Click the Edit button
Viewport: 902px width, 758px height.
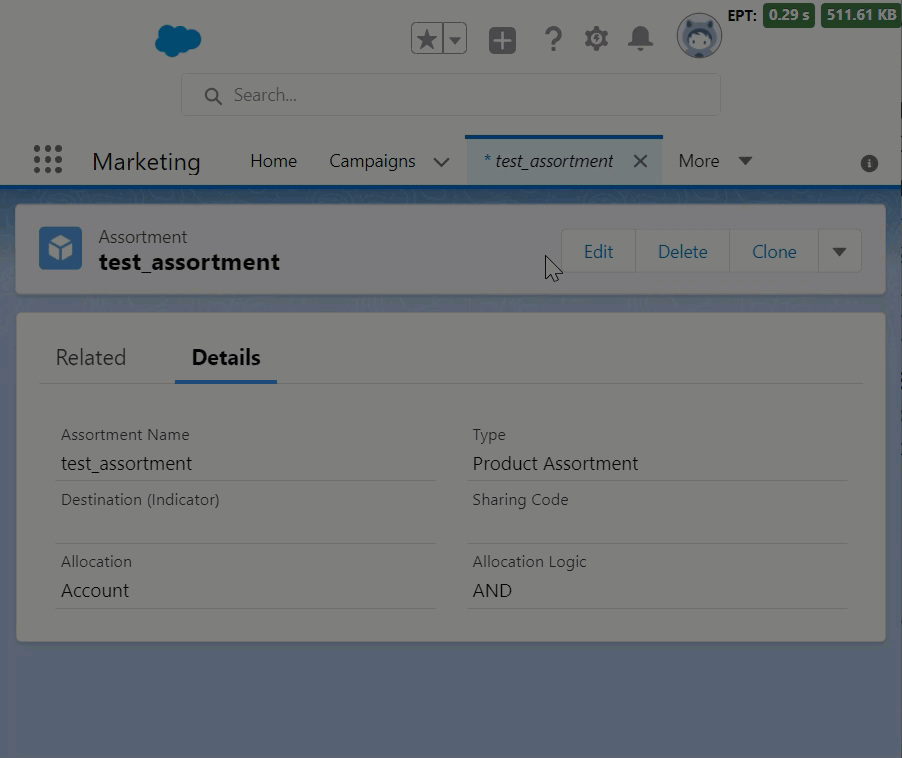coord(598,251)
